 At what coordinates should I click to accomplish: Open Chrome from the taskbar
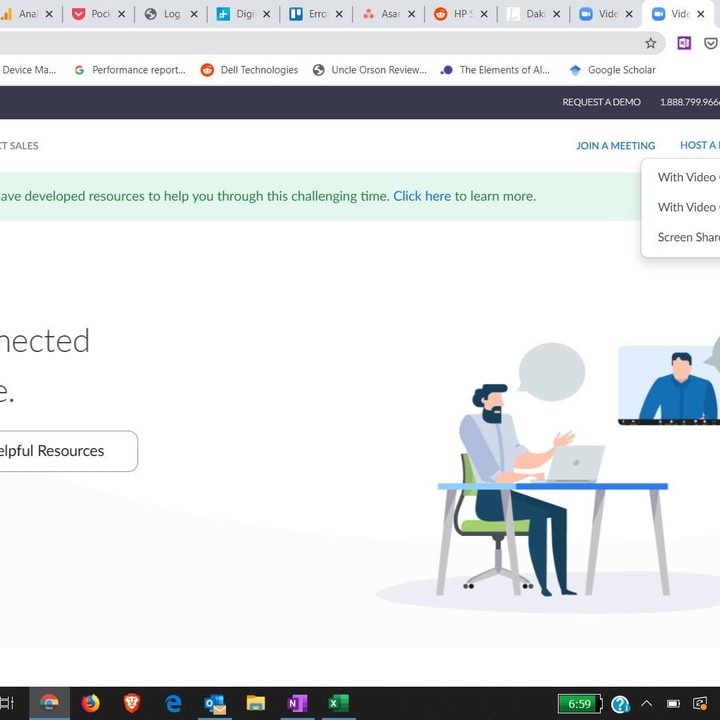tap(49, 703)
